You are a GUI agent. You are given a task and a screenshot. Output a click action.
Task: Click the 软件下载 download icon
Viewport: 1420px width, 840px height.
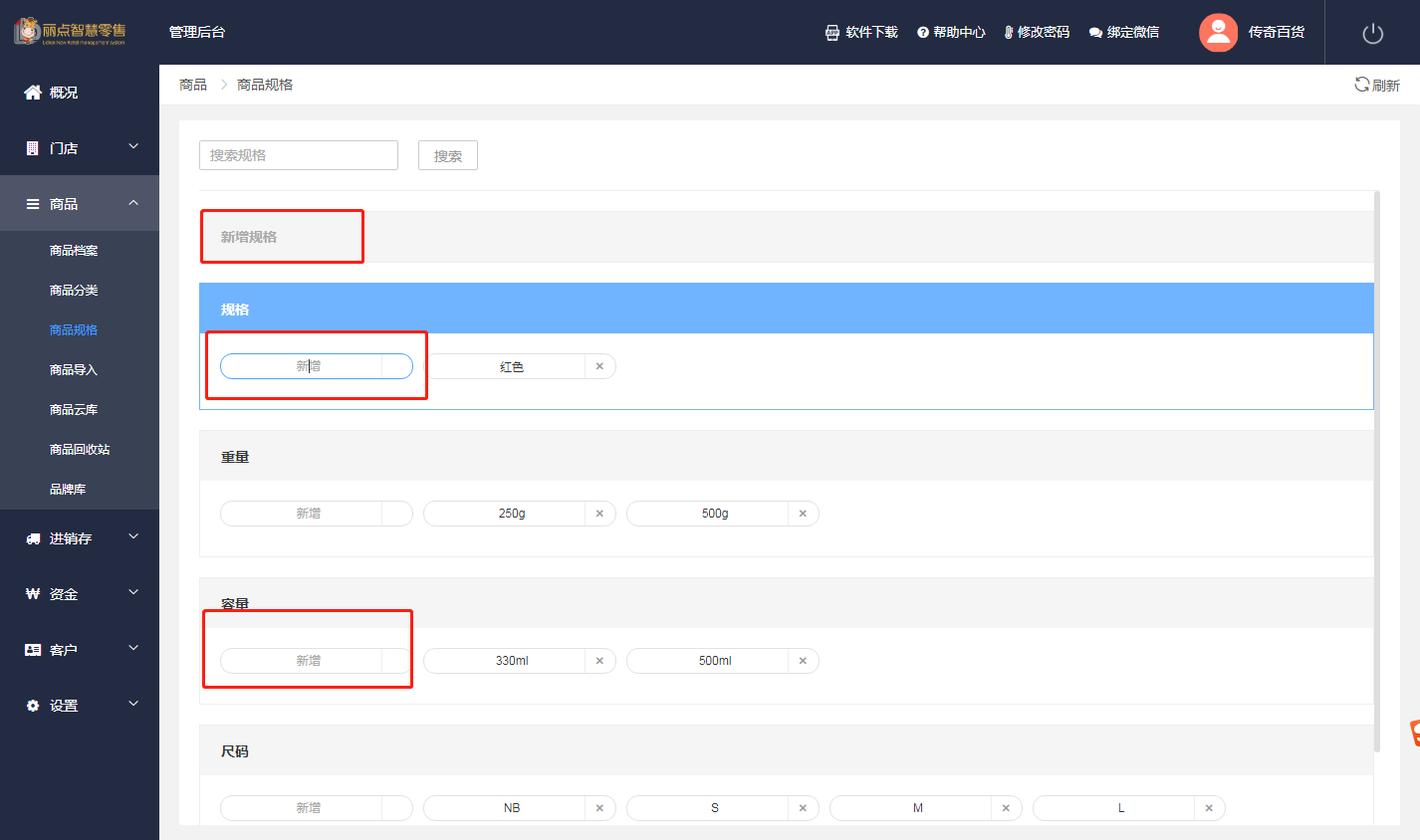pos(832,33)
